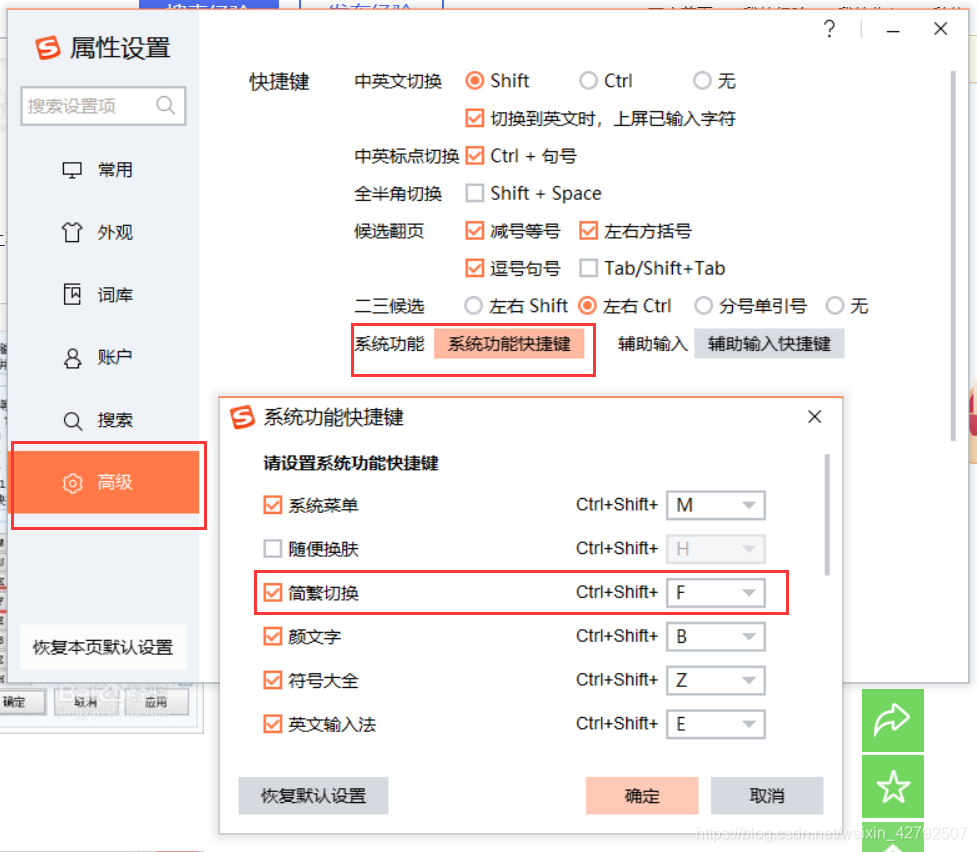The width and height of the screenshot is (977, 852).
Task: Cancel with 取消 in the shortcut dialog
Action: (x=767, y=795)
